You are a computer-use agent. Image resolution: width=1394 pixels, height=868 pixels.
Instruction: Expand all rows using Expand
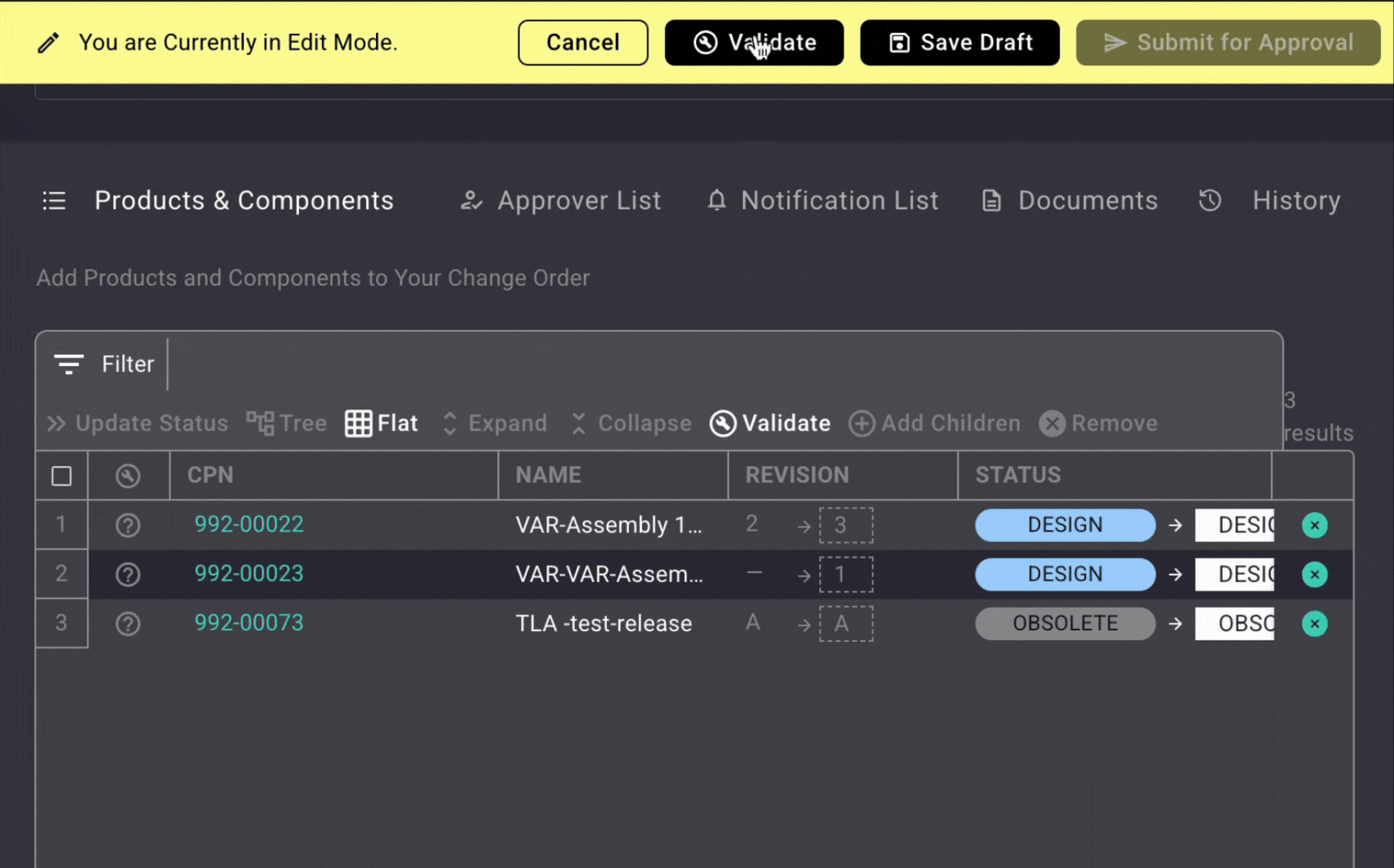point(495,423)
